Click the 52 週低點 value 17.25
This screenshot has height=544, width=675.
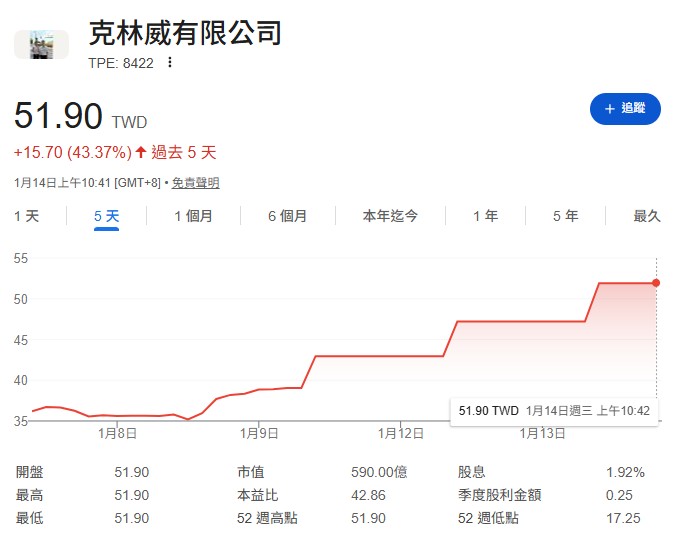coord(623,518)
